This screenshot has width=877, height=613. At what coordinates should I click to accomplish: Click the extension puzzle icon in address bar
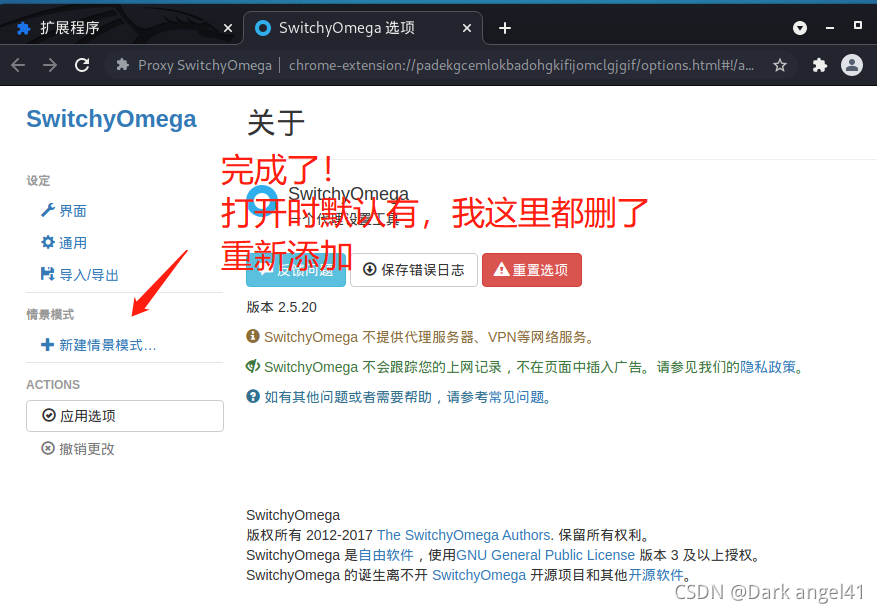click(x=122, y=65)
